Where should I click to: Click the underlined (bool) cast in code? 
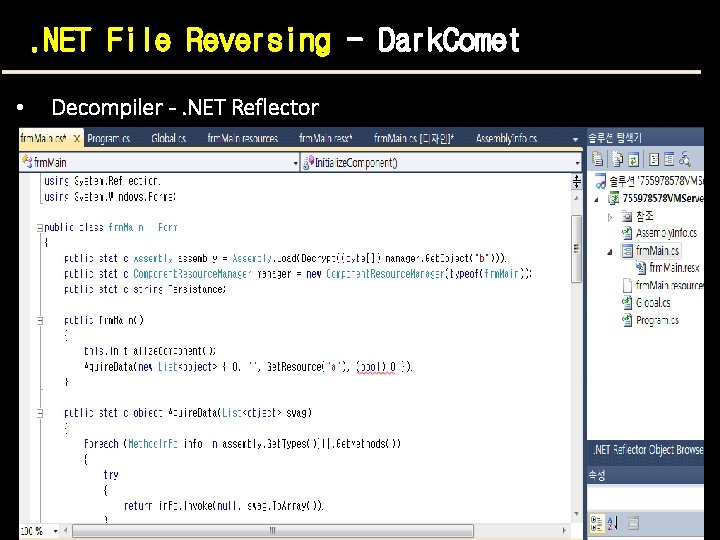click(x=371, y=367)
